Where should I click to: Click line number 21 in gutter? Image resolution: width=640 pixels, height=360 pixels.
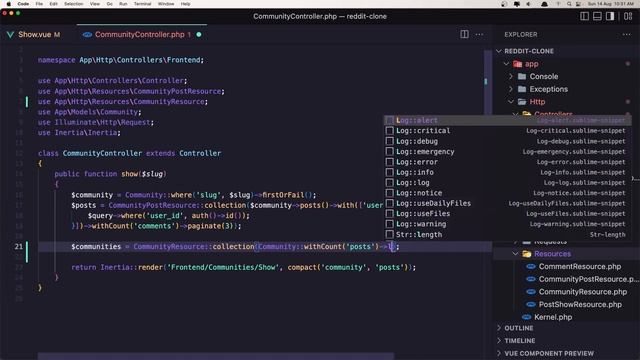(x=18, y=247)
